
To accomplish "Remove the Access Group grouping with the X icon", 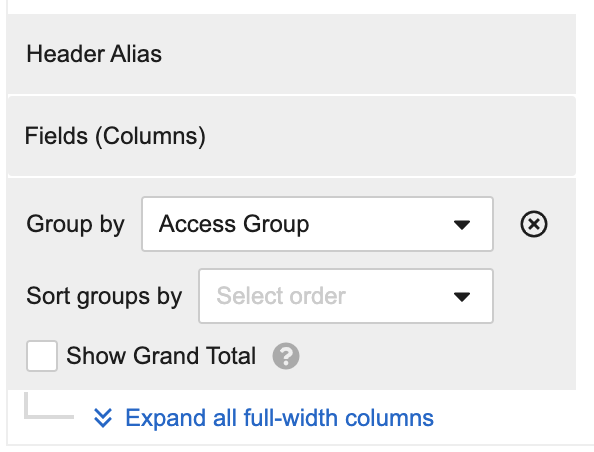I will 533,224.
